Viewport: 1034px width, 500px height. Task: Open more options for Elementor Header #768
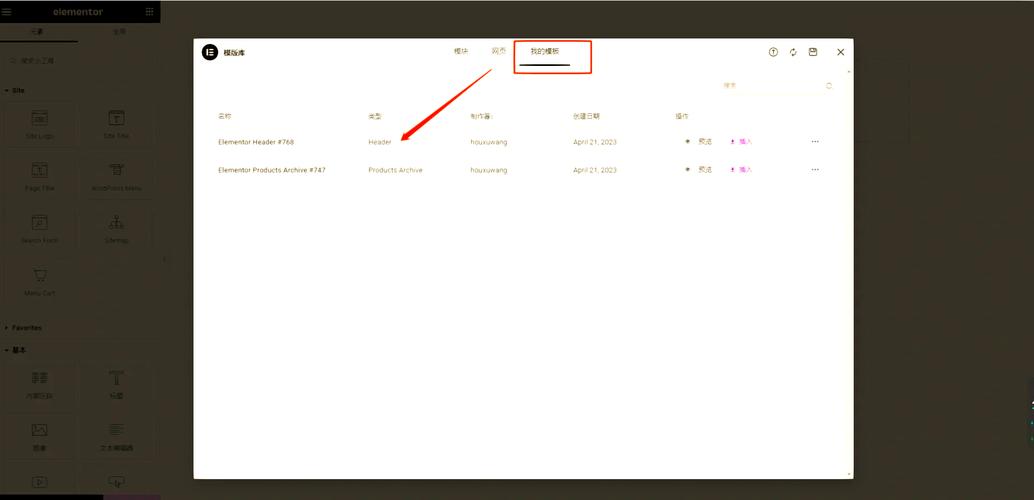[x=815, y=142]
